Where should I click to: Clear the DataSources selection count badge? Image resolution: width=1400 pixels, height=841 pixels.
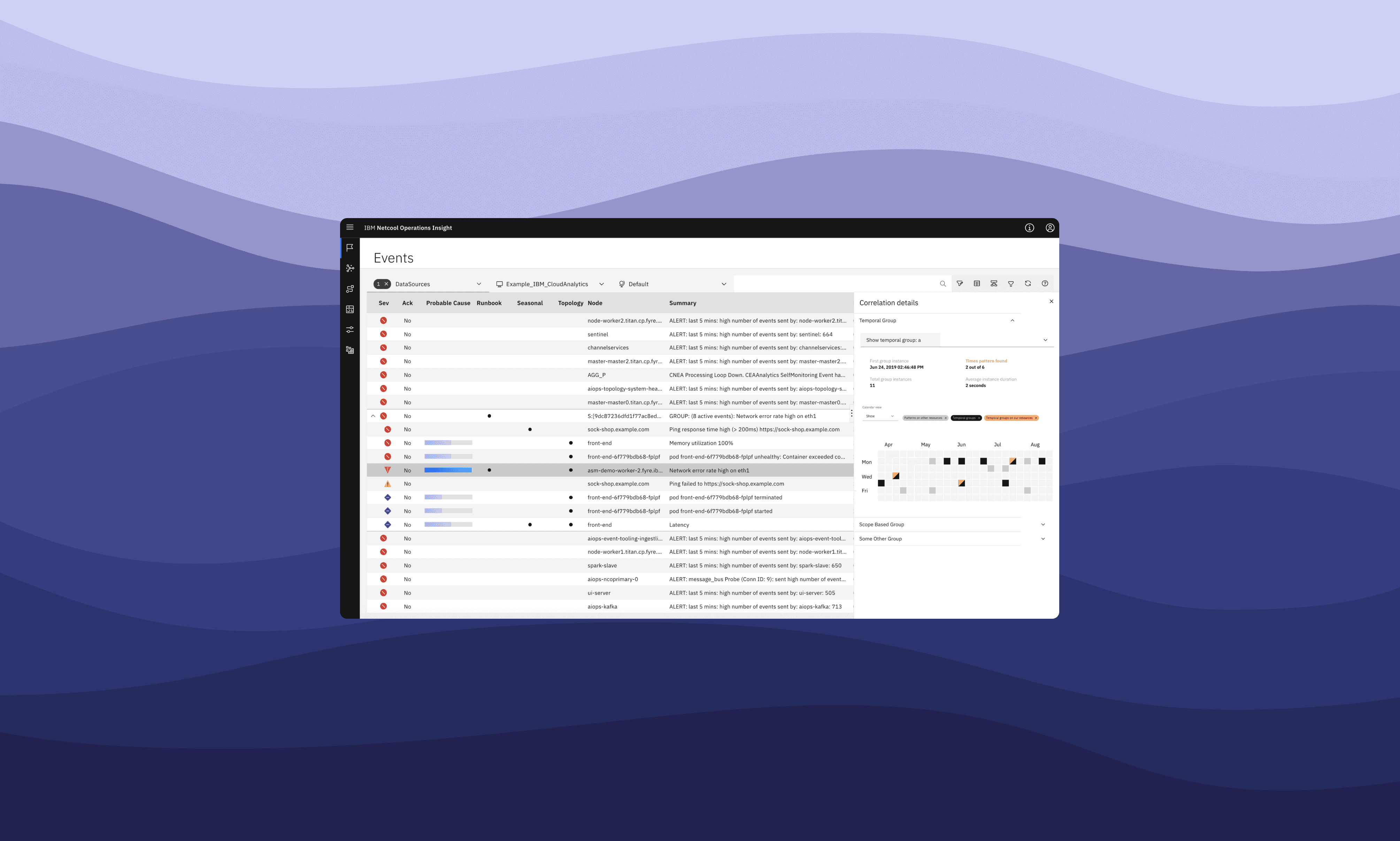coord(386,284)
